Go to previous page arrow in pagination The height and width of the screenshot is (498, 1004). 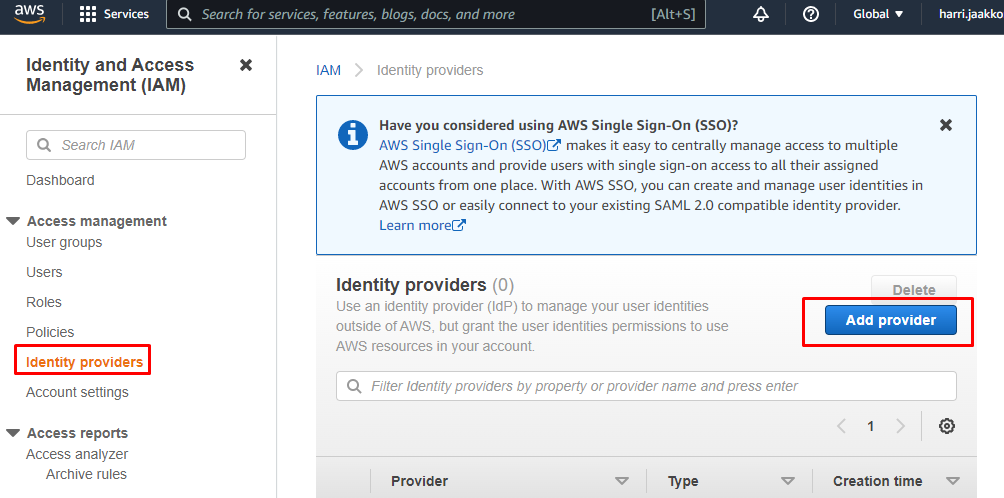click(x=841, y=426)
